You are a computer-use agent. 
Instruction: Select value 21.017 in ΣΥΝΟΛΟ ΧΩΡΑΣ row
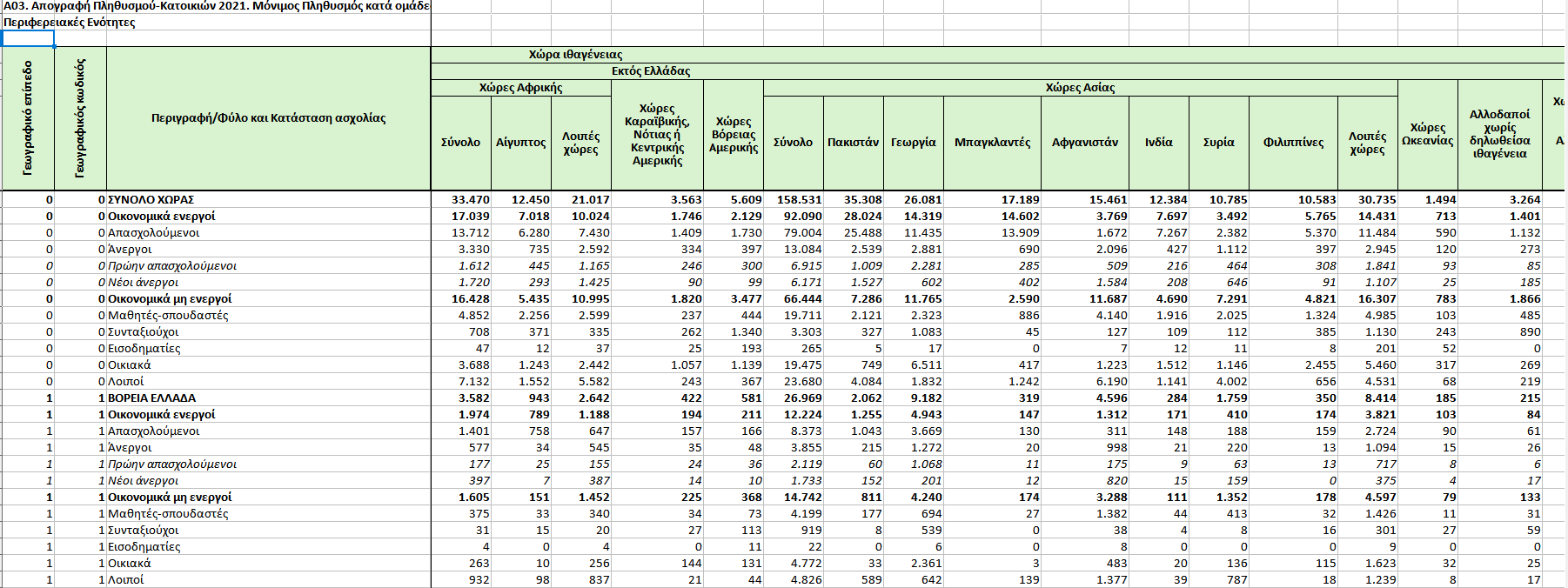point(591,200)
